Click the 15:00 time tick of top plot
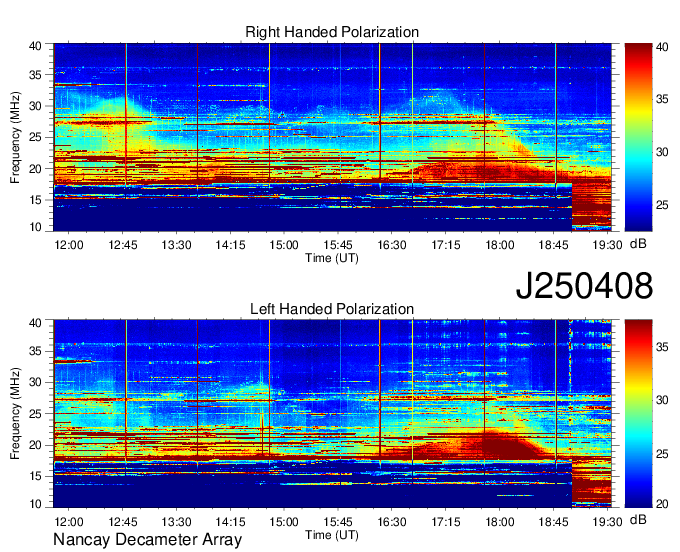The width and height of the screenshot is (680, 552). tap(284, 245)
